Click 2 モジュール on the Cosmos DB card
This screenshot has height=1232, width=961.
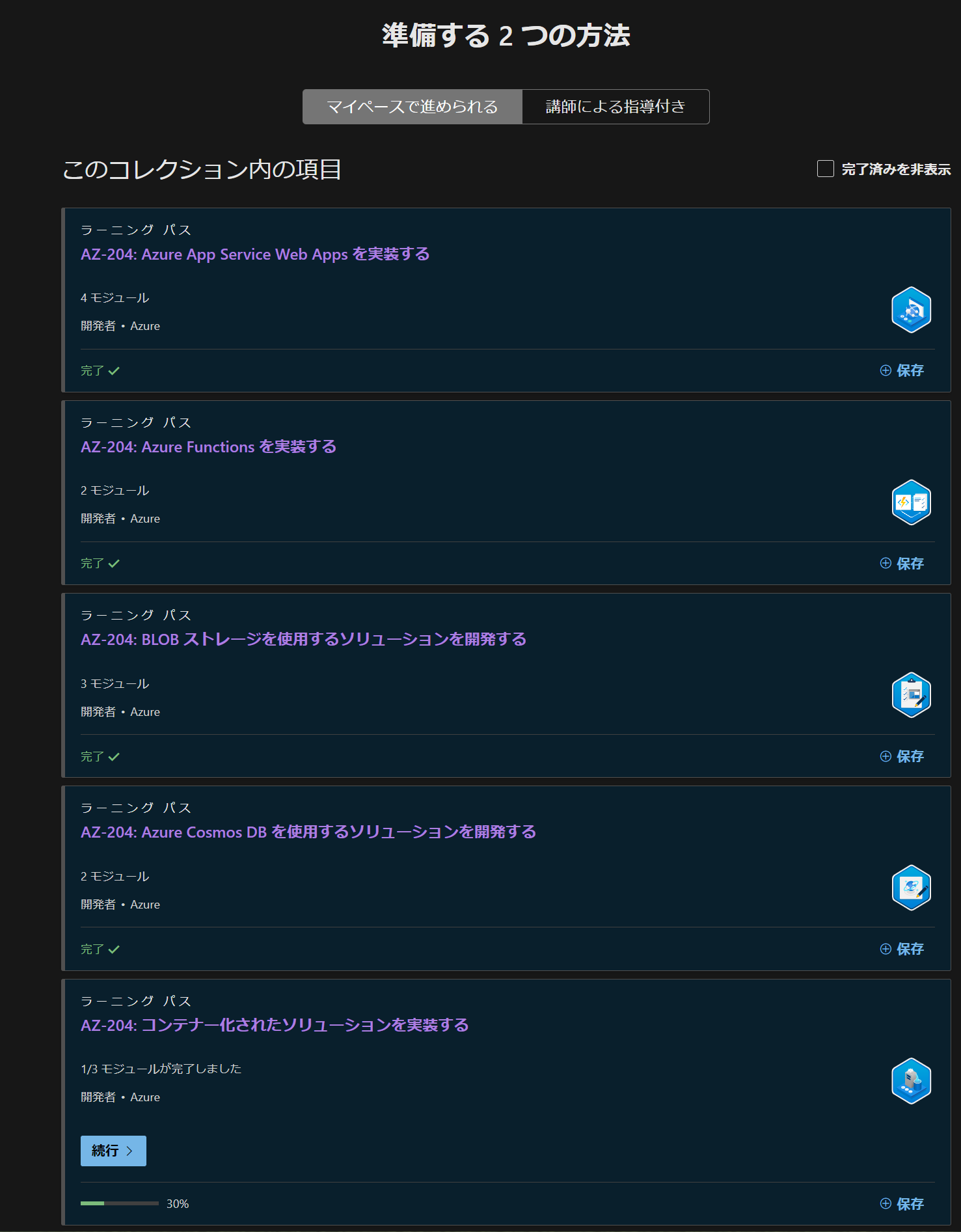(115, 877)
